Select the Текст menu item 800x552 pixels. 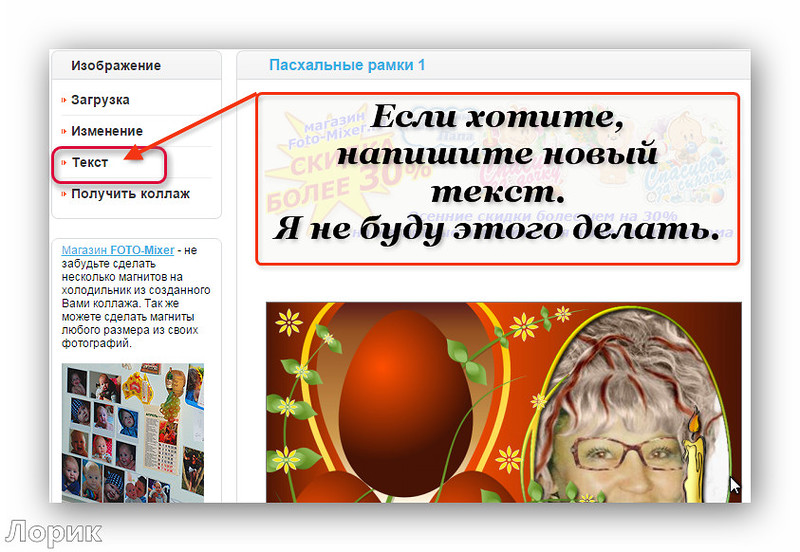[90, 163]
